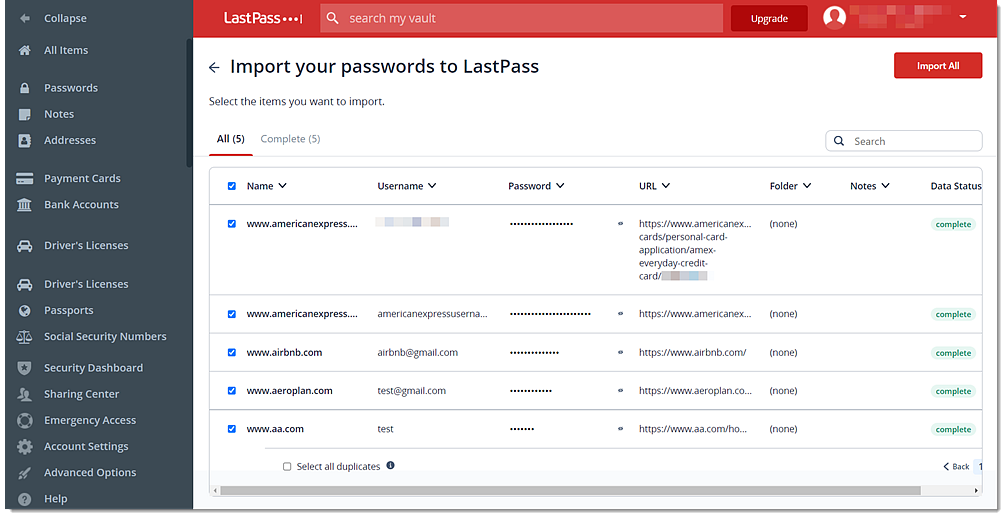Sort by the Username column chevron
The width and height of the screenshot is (1003, 514).
[432, 185]
